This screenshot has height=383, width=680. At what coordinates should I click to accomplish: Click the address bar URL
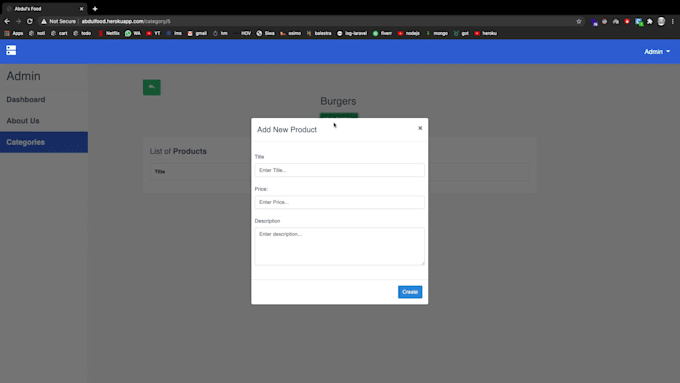[126, 21]
